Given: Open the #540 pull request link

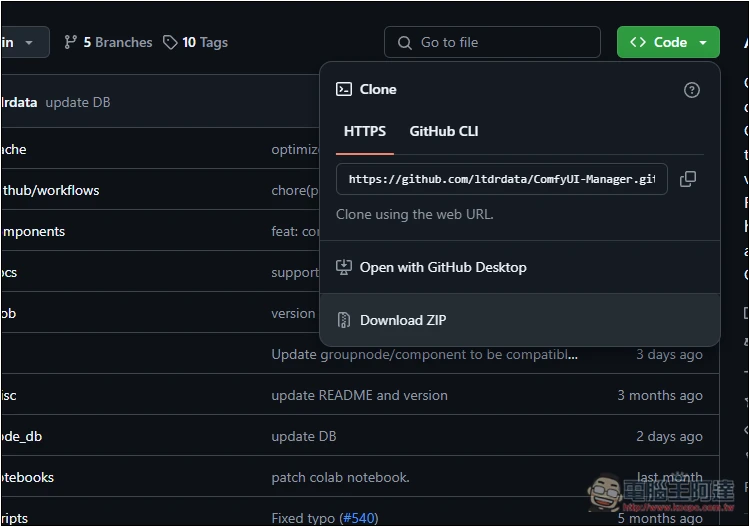Looking at the screenshot, I should point(358,518).
